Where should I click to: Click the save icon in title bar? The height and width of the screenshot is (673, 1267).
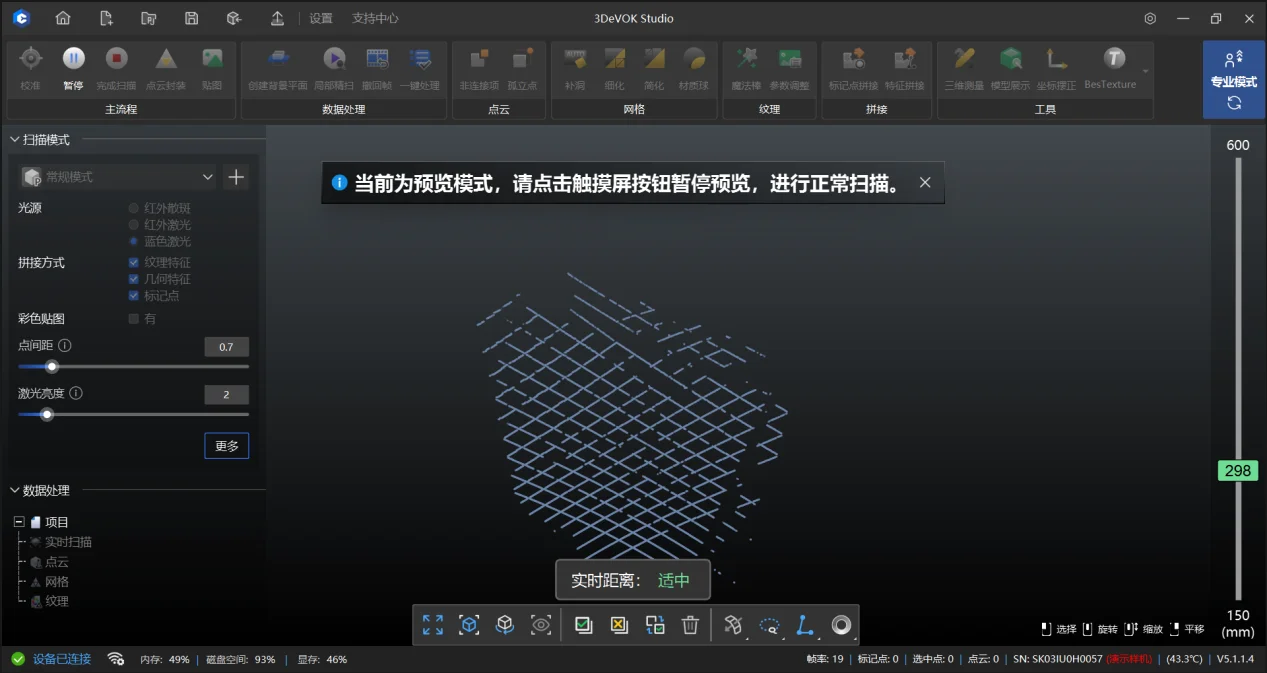(x=191, y=18)
